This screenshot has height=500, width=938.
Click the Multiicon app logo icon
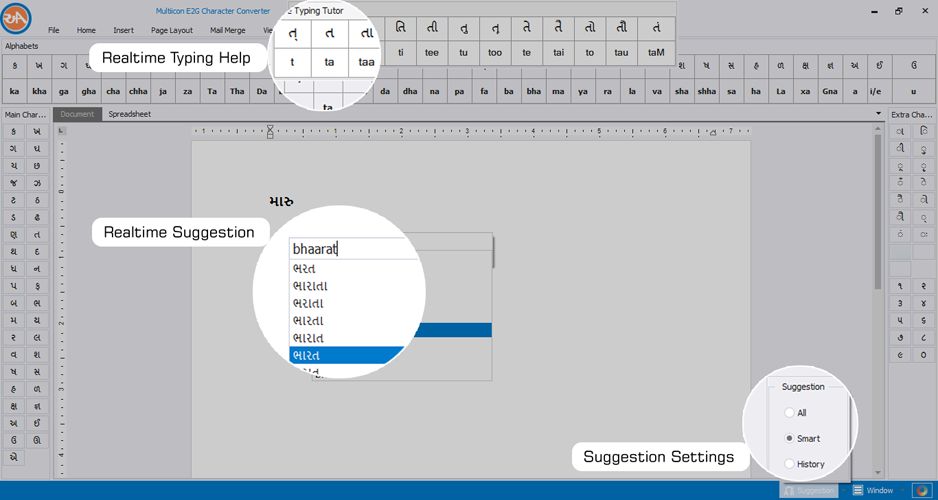click(x=16, y=19)
